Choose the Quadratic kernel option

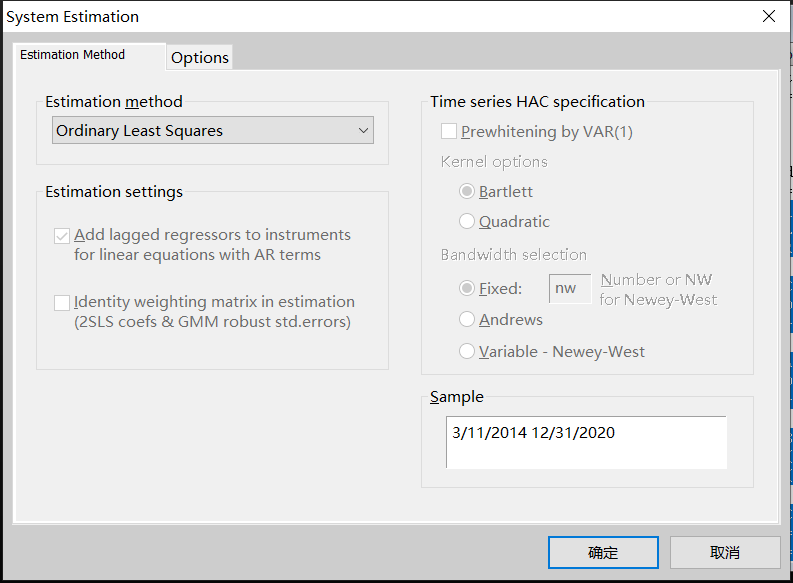[x=467, y=222]
